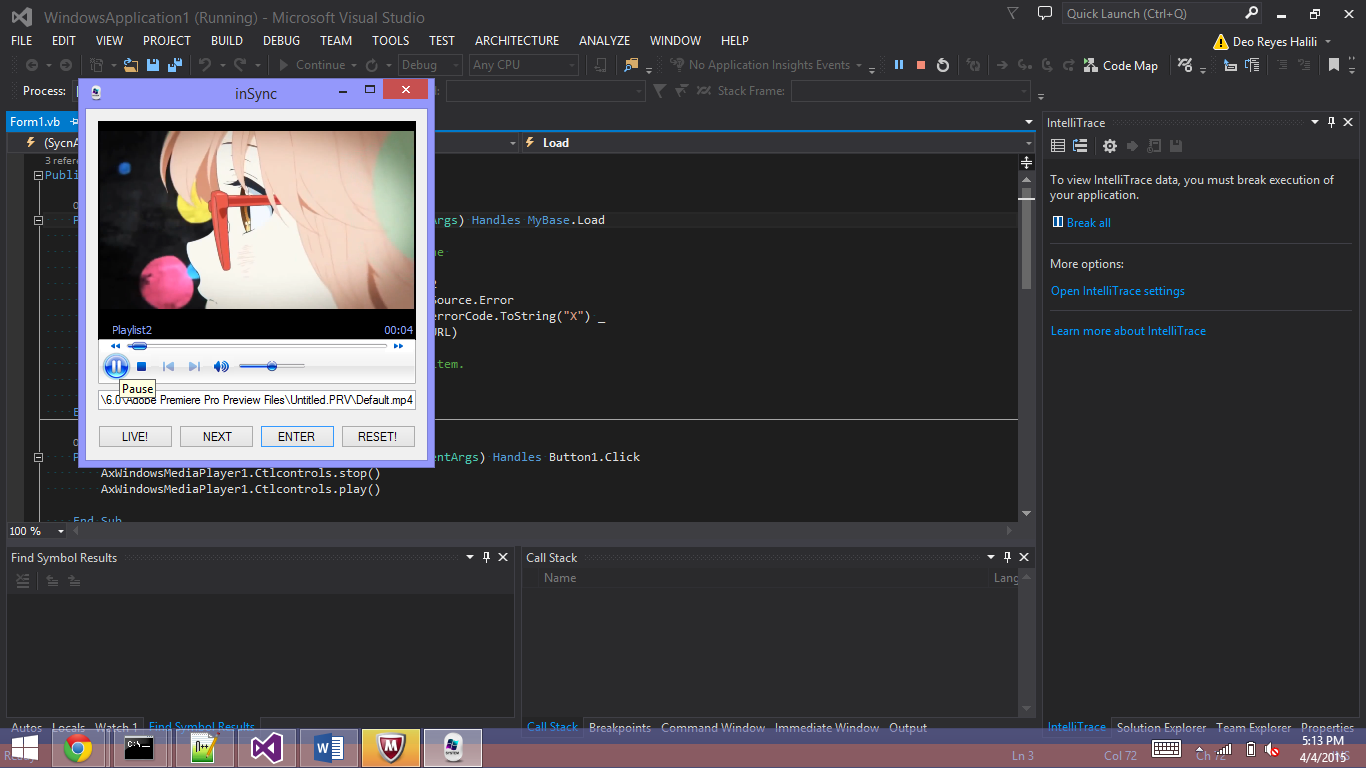Open the Debug configuration dropdown
1366x768 pixels.
tap(430, 65)
